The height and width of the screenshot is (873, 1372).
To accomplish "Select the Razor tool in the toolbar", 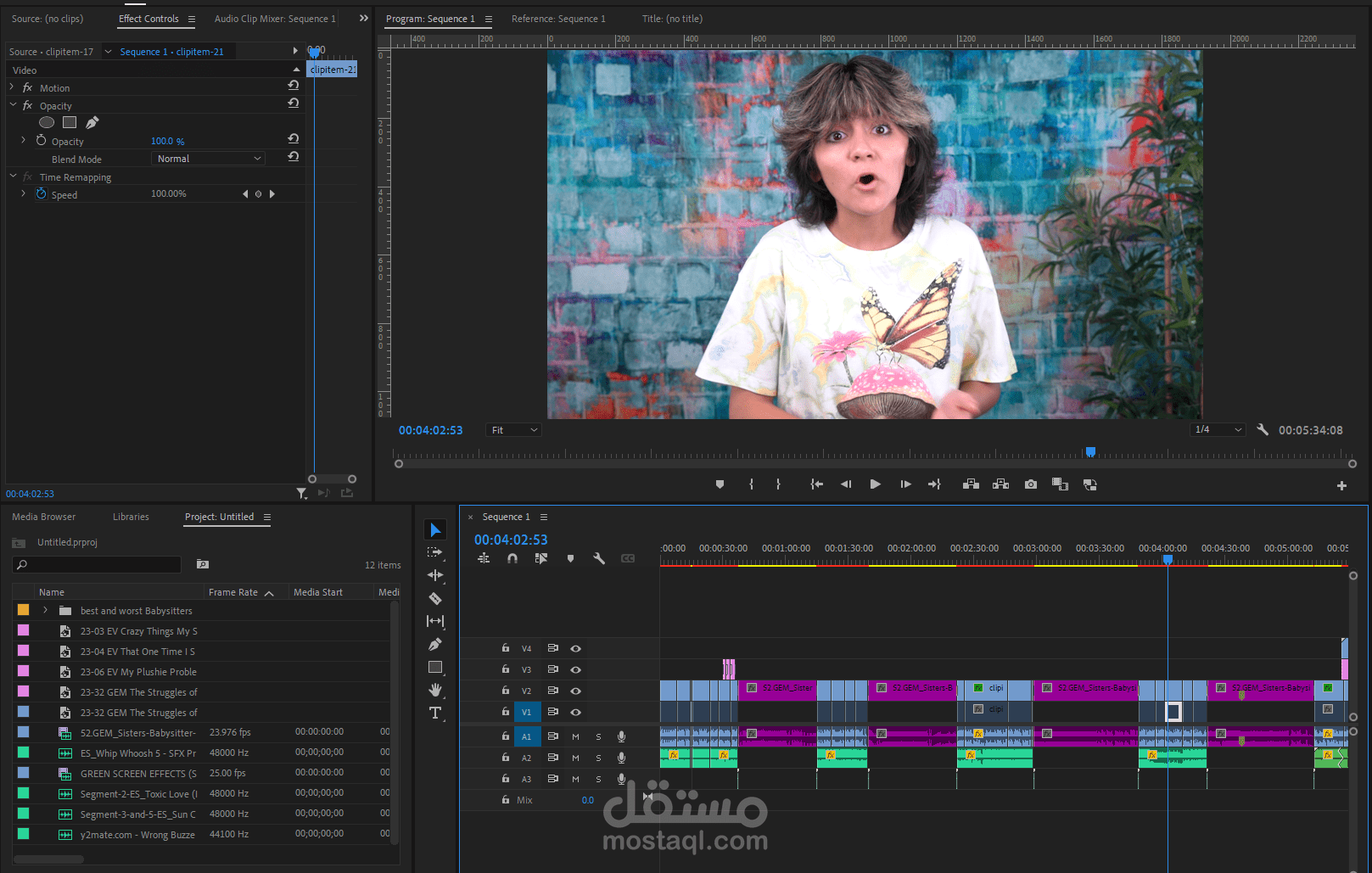I will [435, 599].
